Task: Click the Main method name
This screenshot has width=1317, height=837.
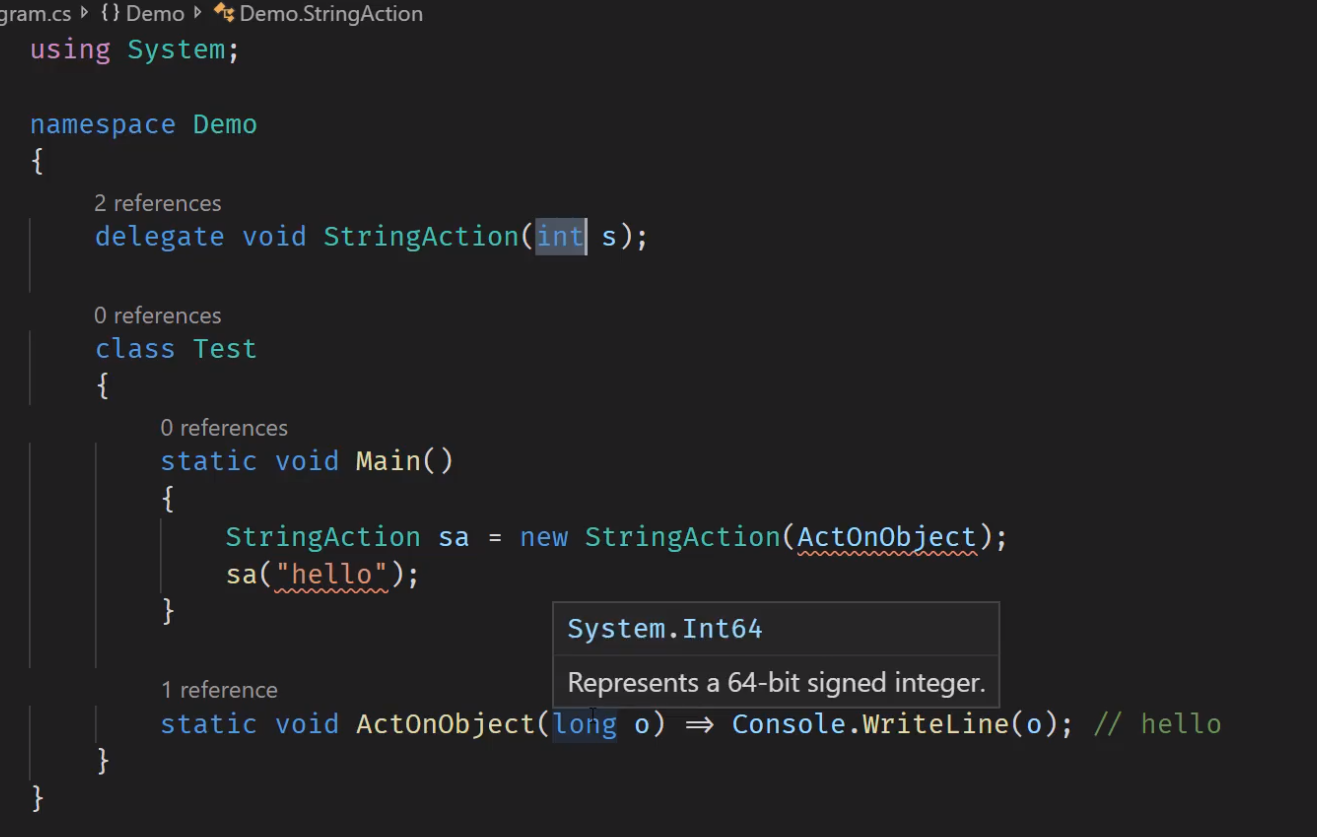Action: (x=388, y=461)
